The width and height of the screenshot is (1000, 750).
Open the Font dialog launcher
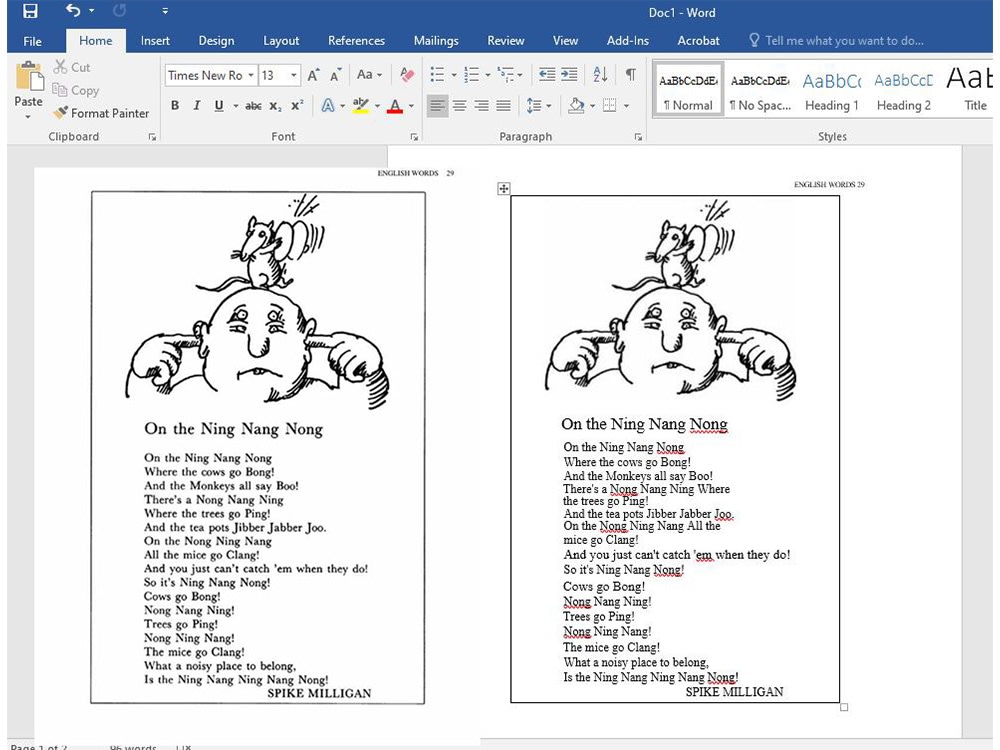414,136
